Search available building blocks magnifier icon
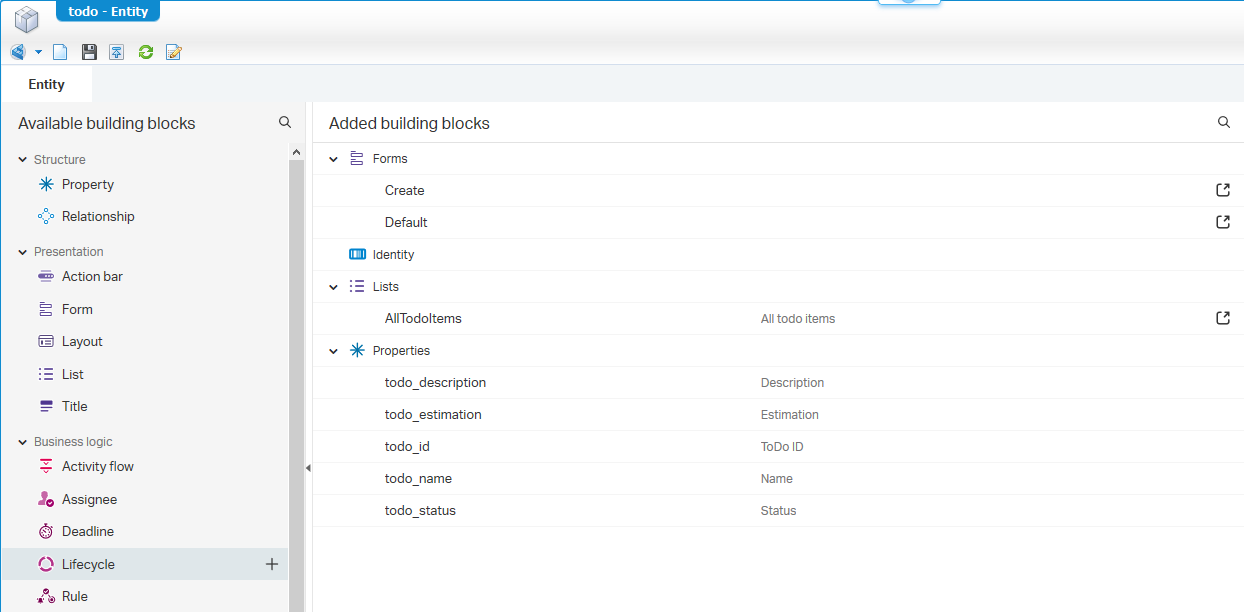Screen dimensions: 1244x612 pyautogui.click(x=285, y=122)
